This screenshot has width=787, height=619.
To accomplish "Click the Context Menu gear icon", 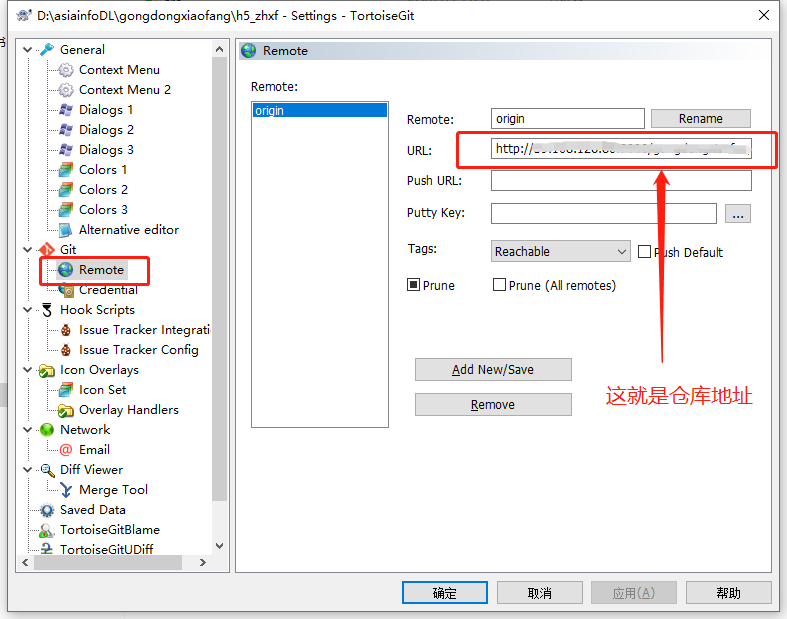I will pos(66,70).
